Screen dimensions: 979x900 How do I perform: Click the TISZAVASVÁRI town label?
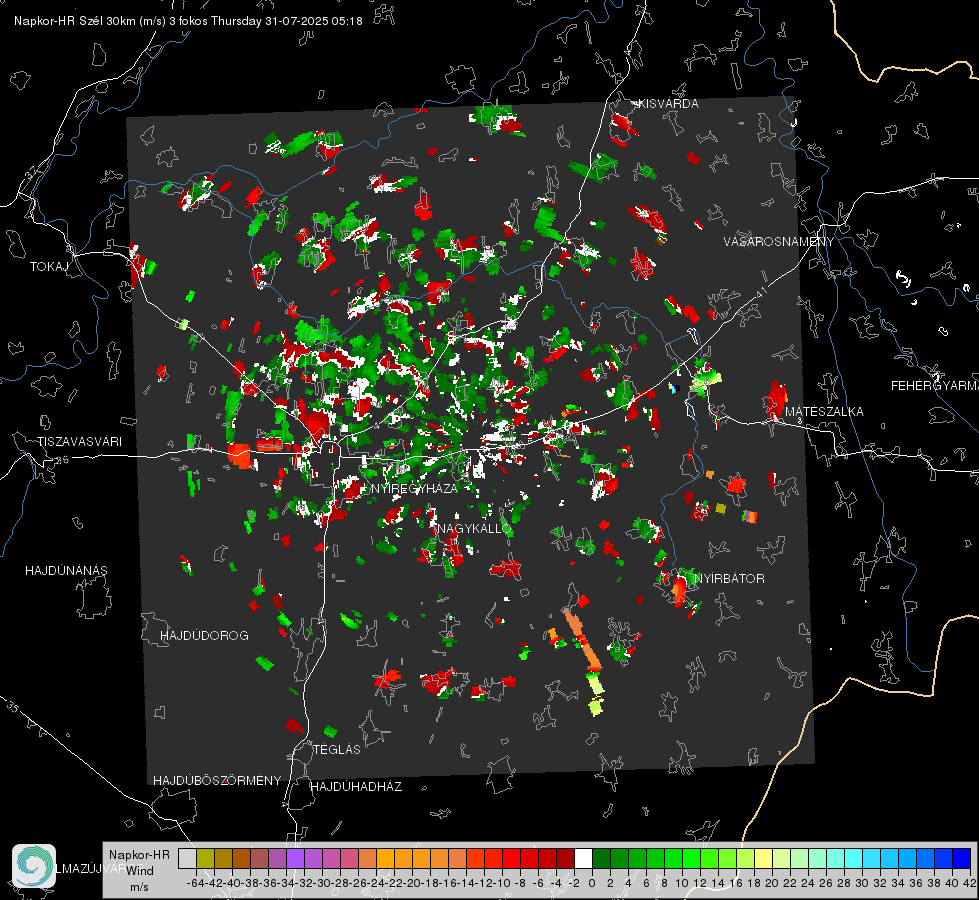(79, 442)
